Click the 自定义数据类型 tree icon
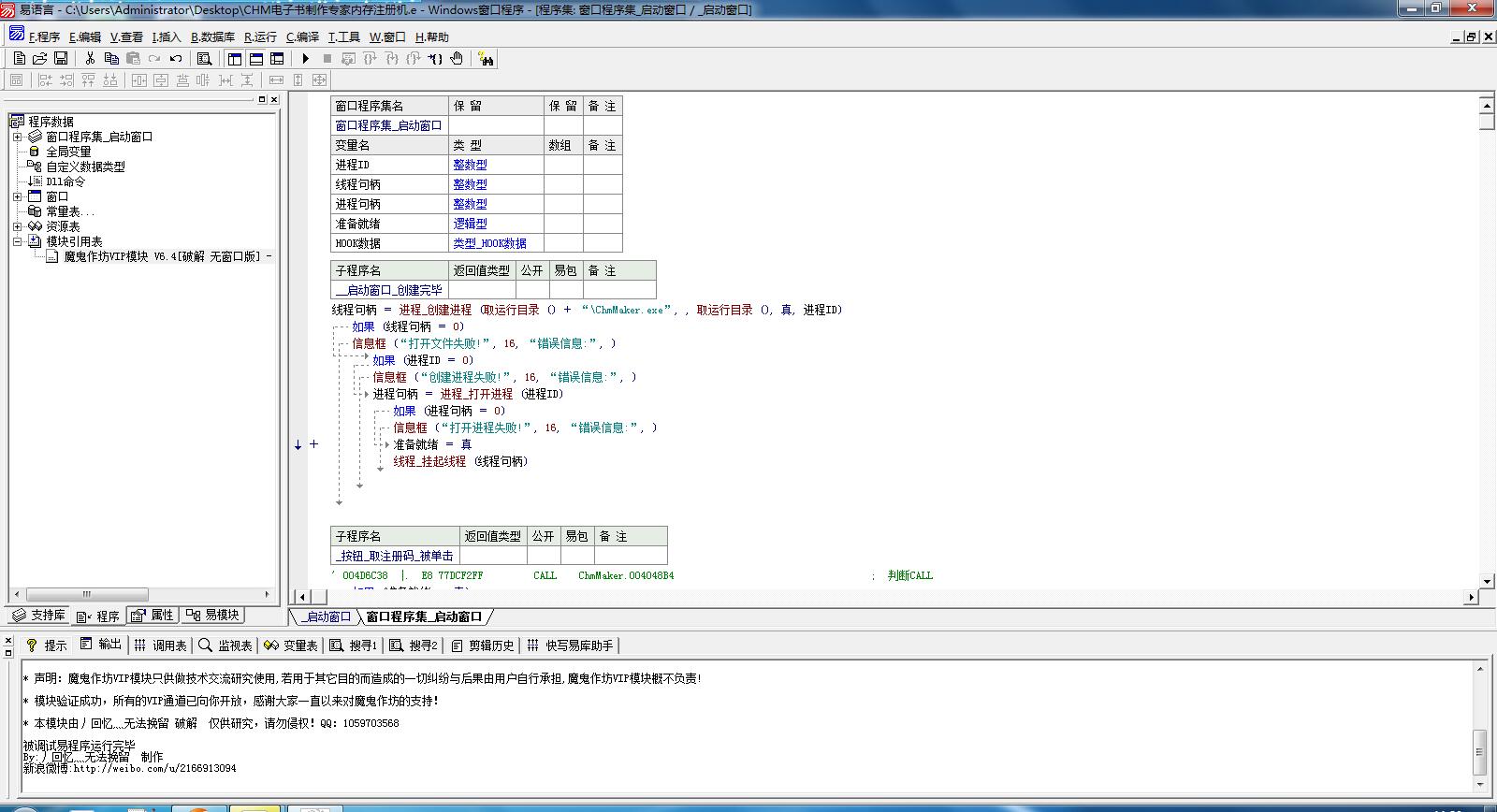The image size is (1497, 812). [35, 167]
